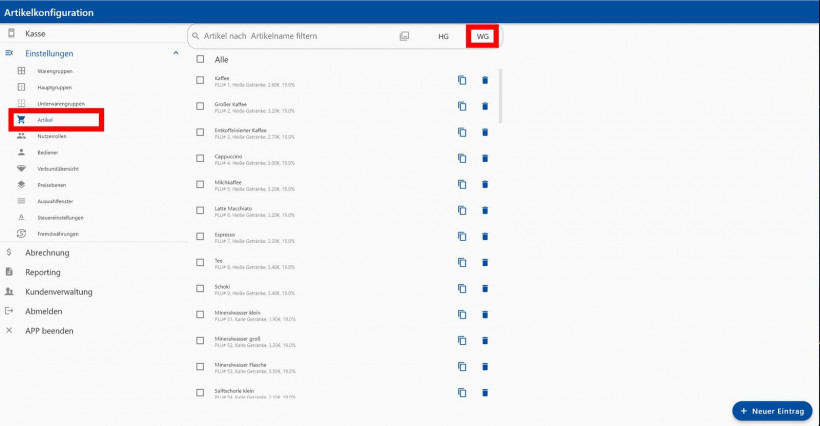
Task: Duplicate the Tee article
Action: (x=462, y=262)
